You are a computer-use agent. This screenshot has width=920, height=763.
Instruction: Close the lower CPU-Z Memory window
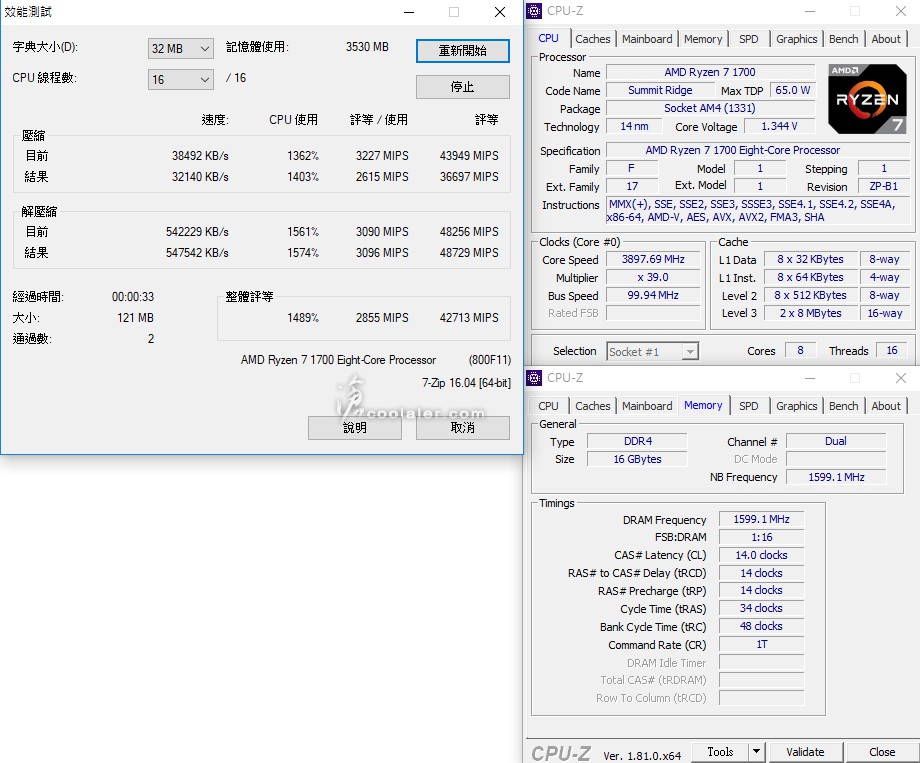click(x=901, y=378)
